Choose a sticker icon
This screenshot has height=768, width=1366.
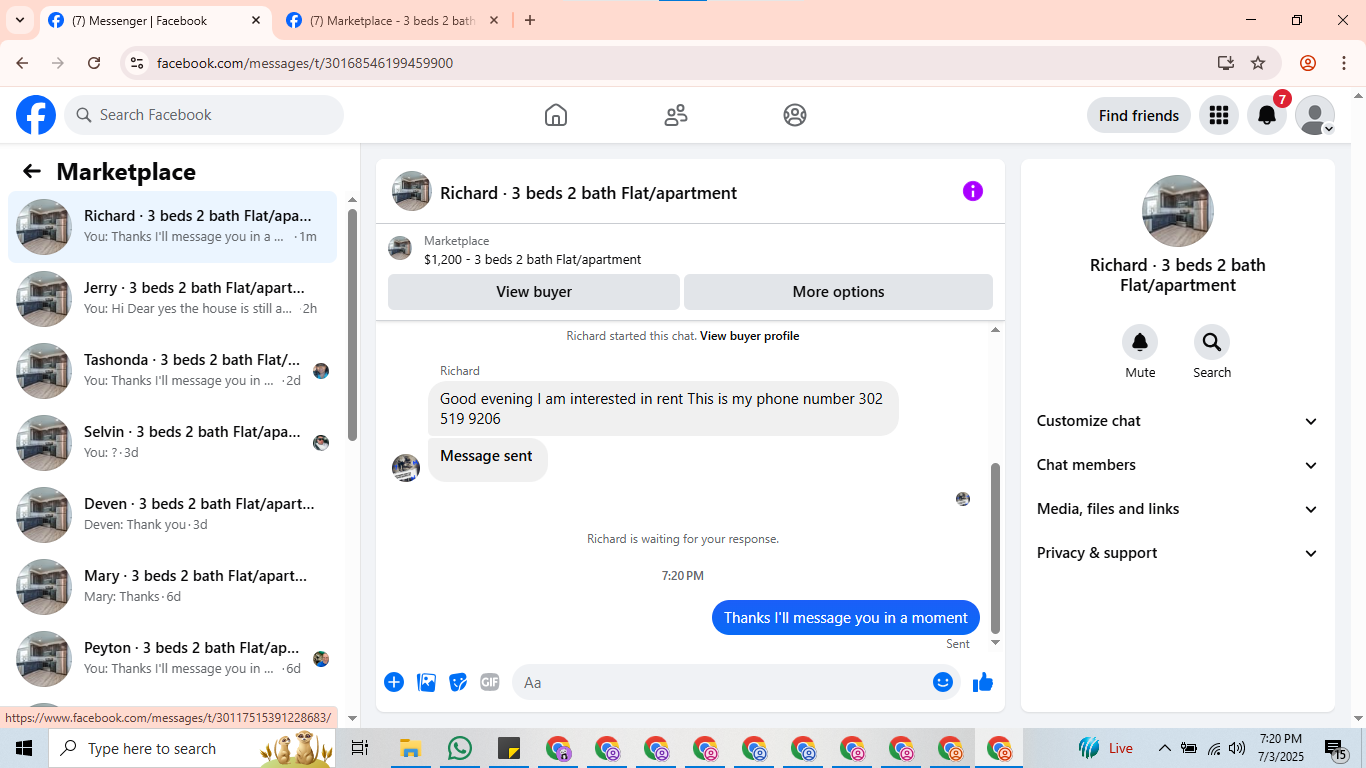[x=458, y=682]
